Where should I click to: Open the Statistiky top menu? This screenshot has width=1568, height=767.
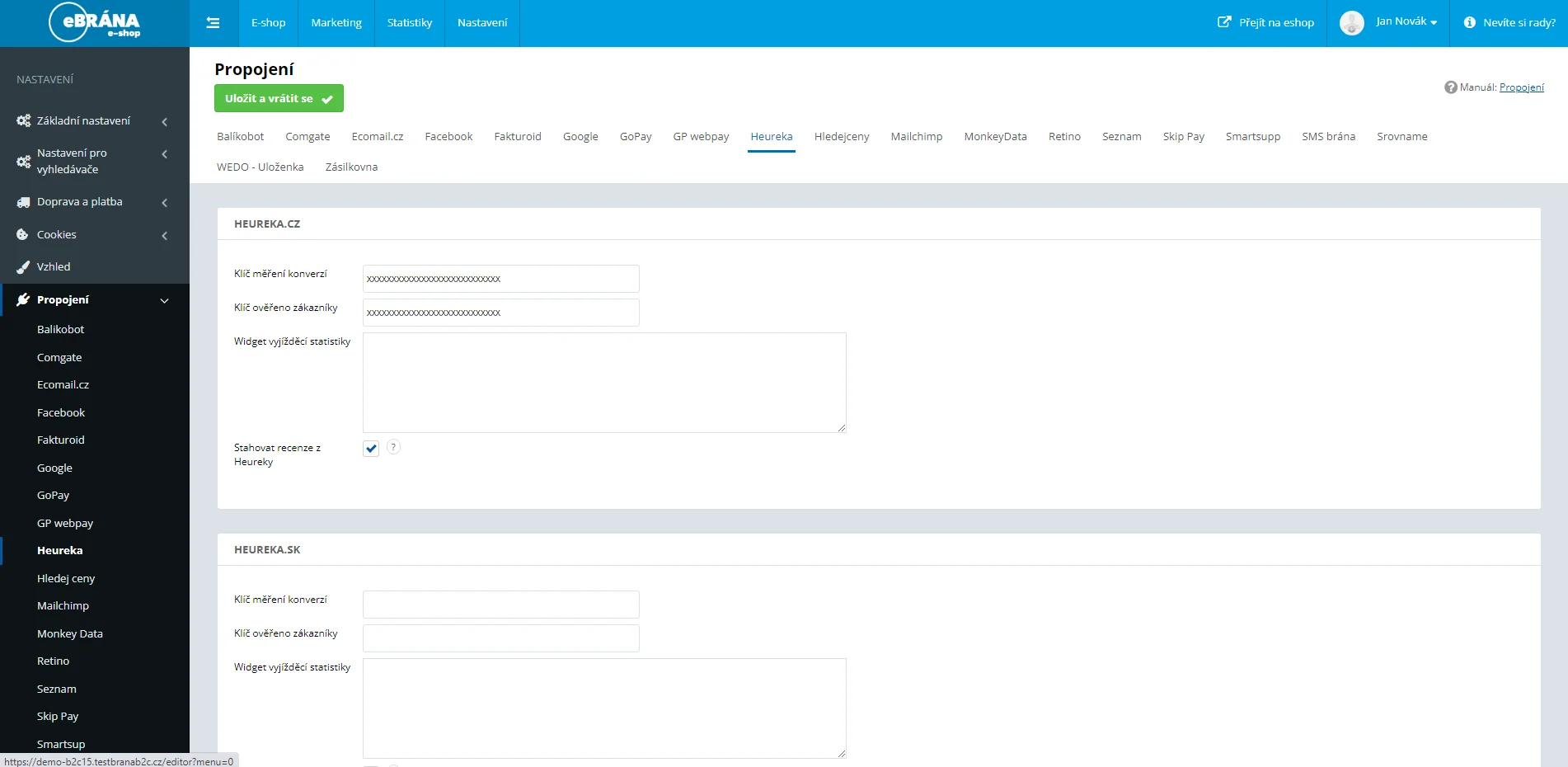pos(410,23)
